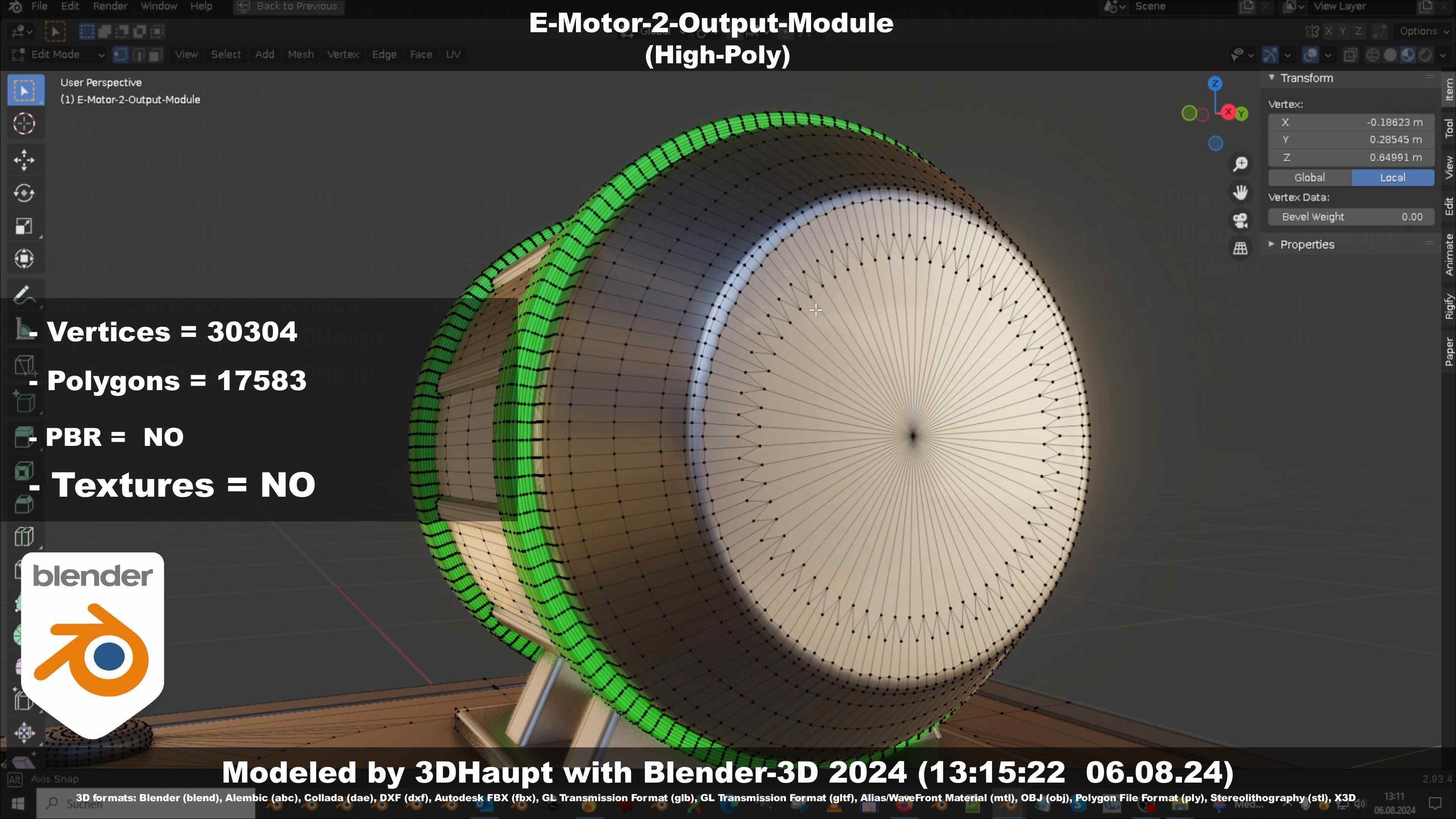The width and height of the screenshot is (1456, 819).
Task: Open the Options dropdown
Action: [x=1423, y=31]
